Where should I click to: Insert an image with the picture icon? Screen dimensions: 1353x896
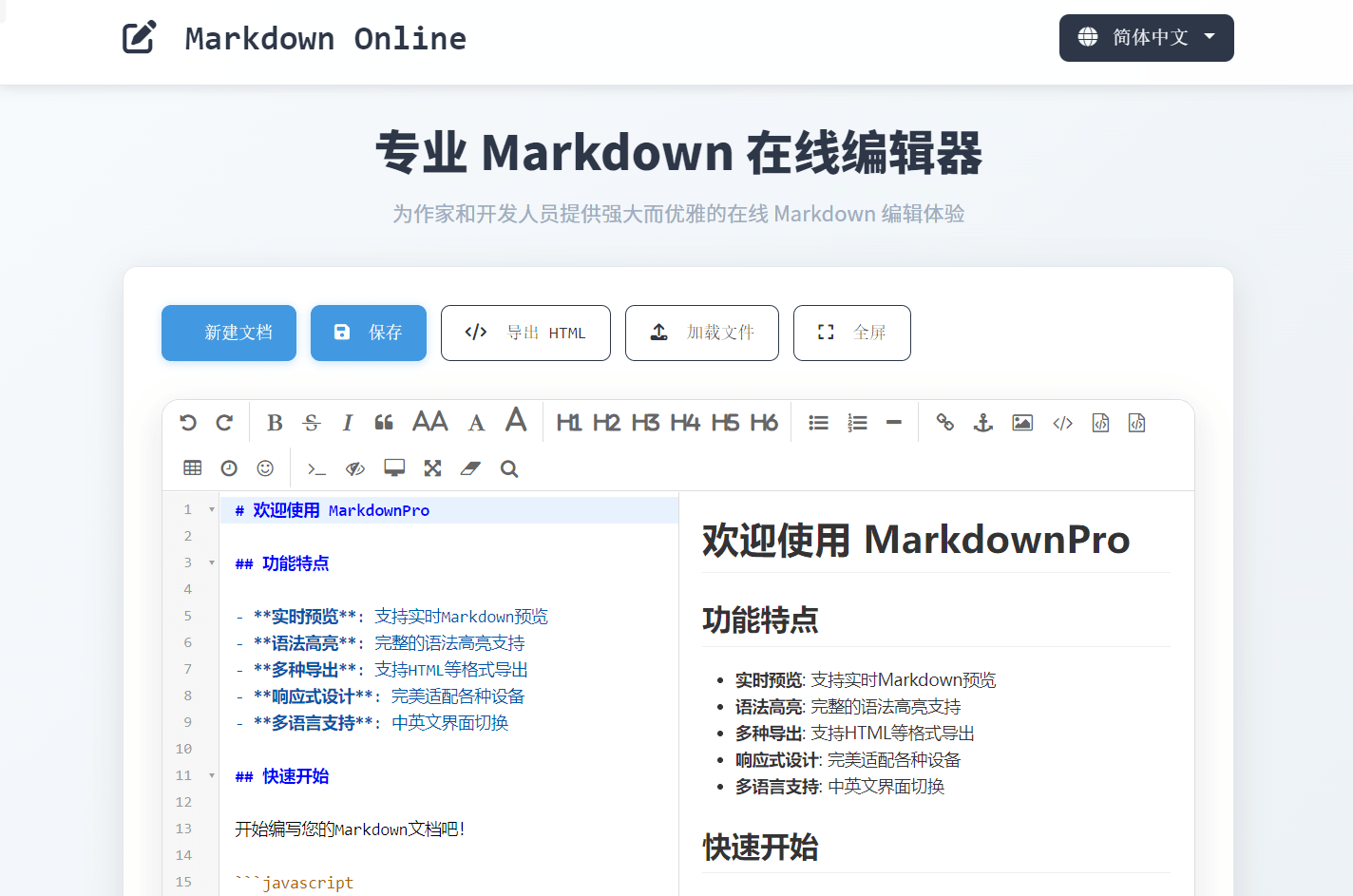[x=1022, y=423]
